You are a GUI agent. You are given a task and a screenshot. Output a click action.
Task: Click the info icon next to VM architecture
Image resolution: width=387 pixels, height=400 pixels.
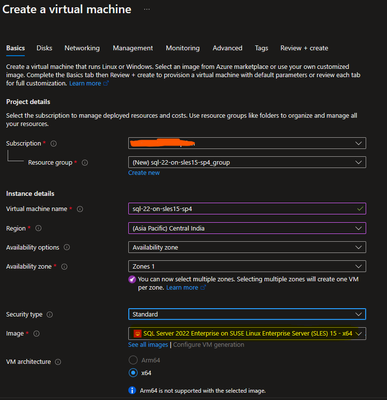tap(58, 362)
